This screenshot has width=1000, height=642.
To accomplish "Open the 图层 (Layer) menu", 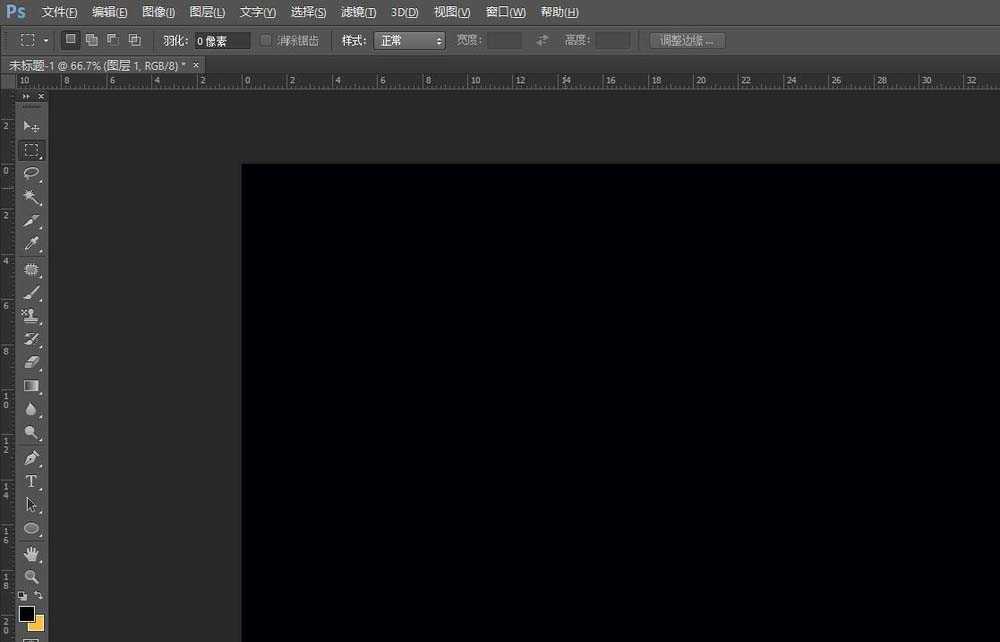I will (x=207, y=12).
